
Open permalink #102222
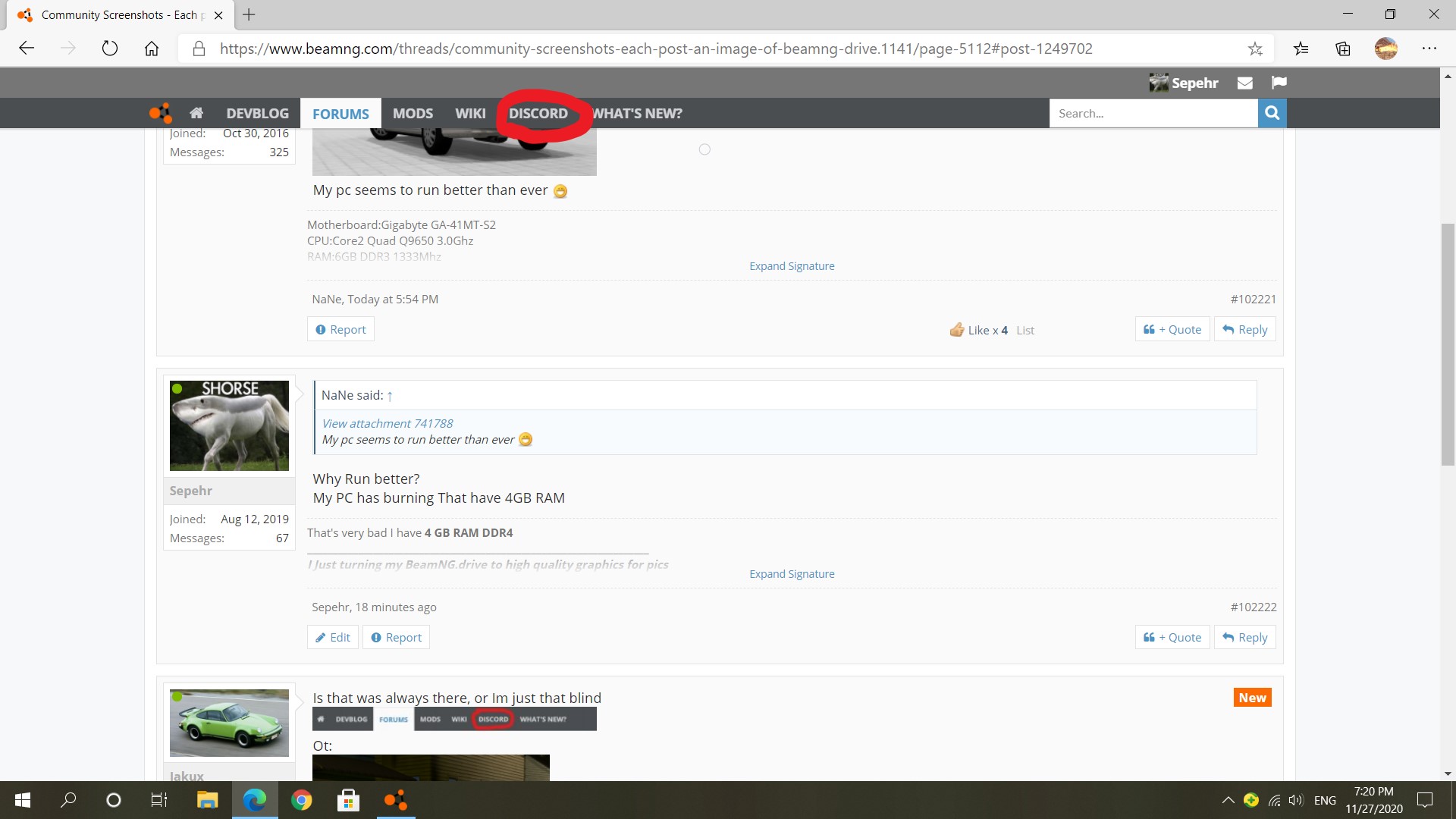(1254, 607)
